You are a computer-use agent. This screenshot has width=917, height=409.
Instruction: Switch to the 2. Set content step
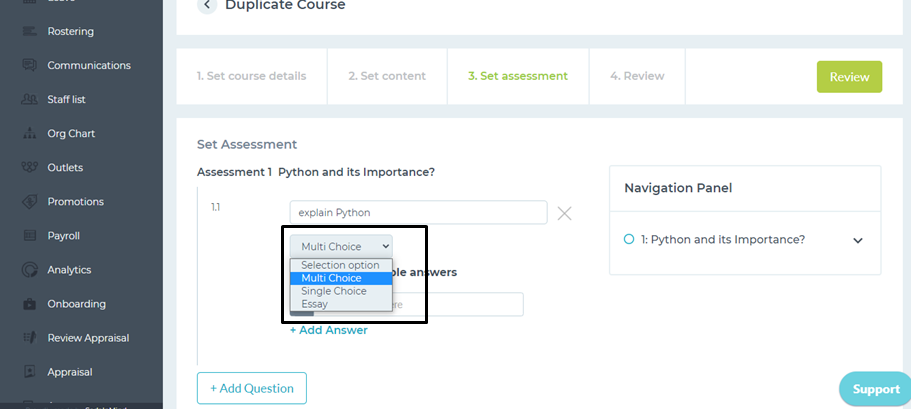387,76
